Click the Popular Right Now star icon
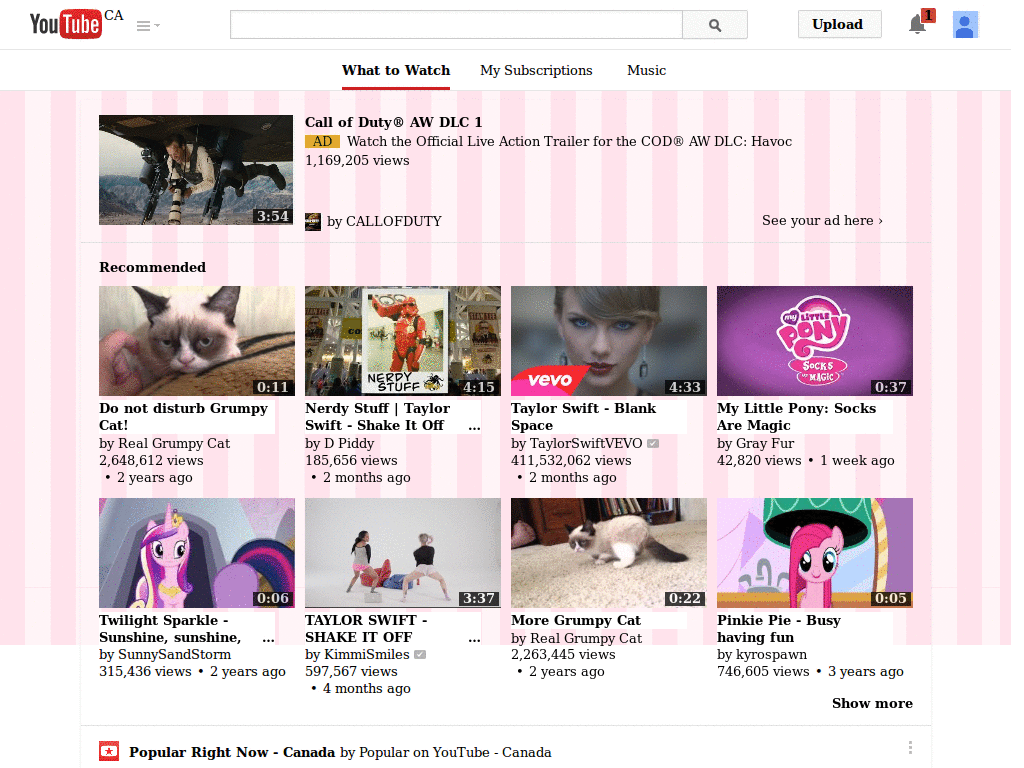 tap(109, 752)
